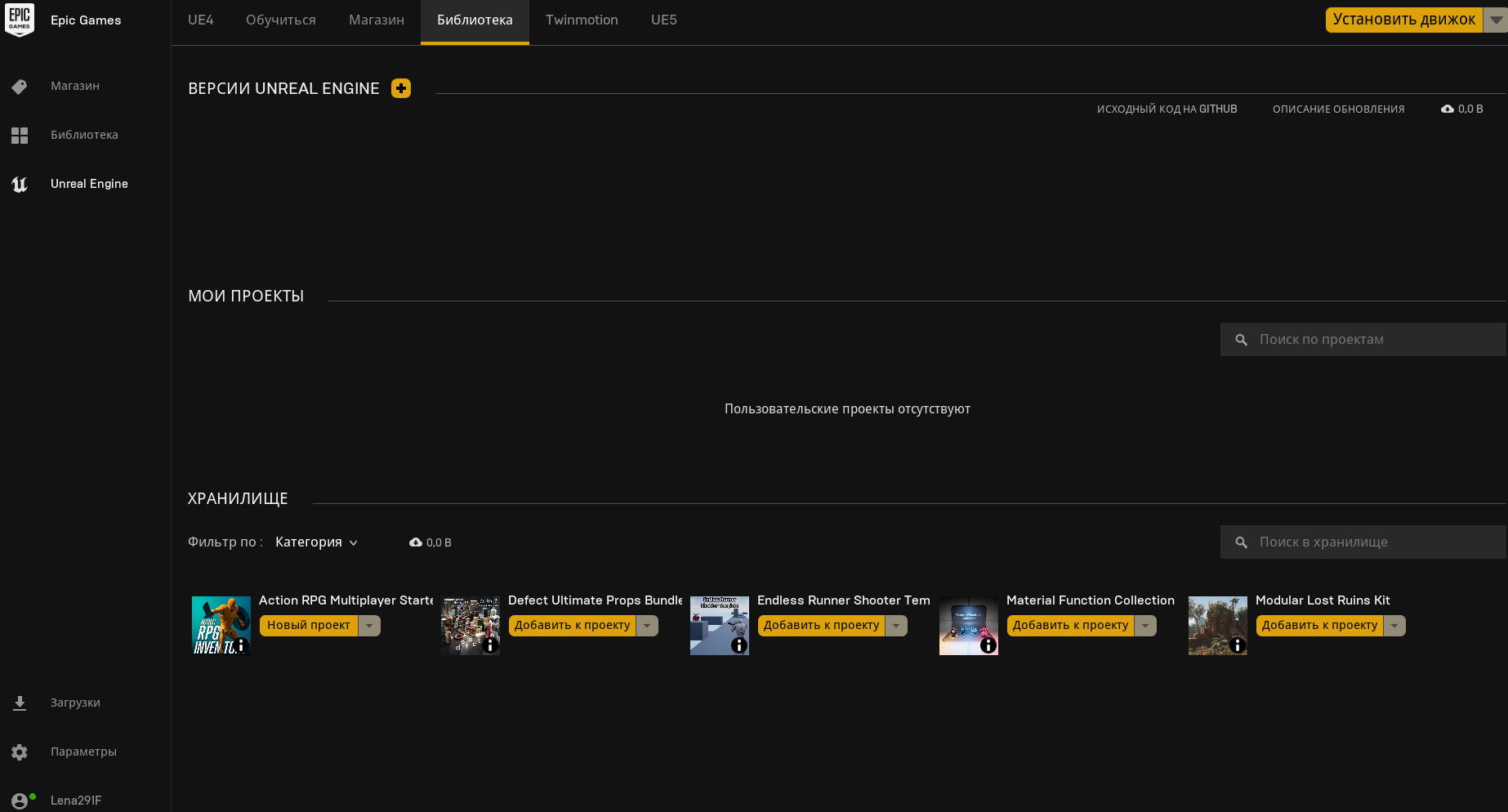1508x812 pixels.
Task: Expand Material Function Collection options arrow
Action: tap(1145, 626)
